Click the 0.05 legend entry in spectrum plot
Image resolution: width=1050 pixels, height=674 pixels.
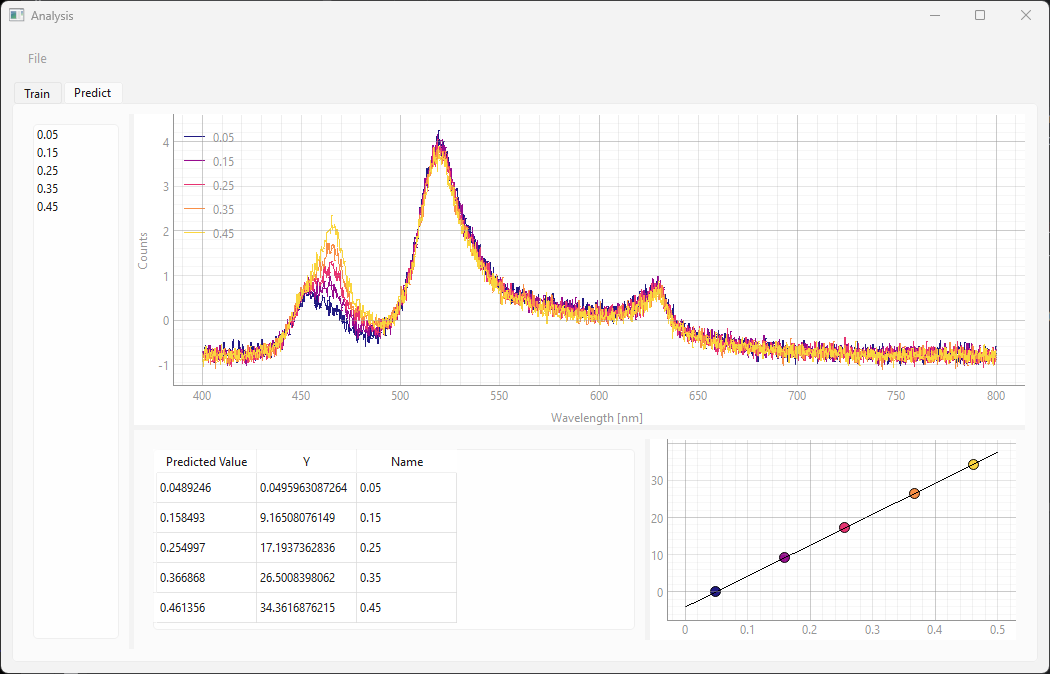coord(223,138)
